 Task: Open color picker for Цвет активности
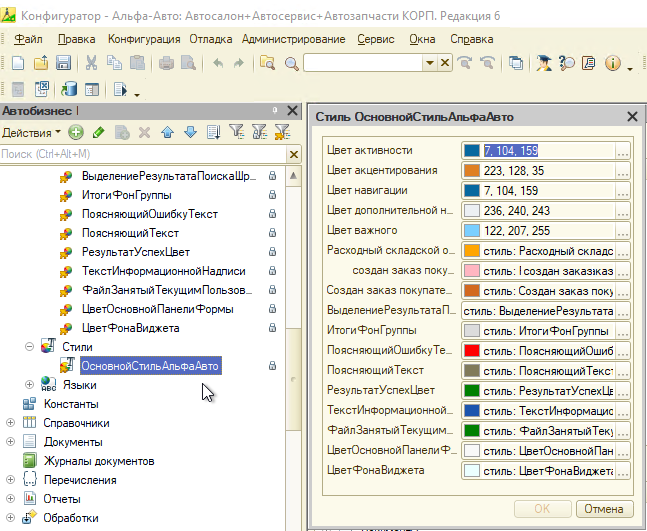click(623, 151)
